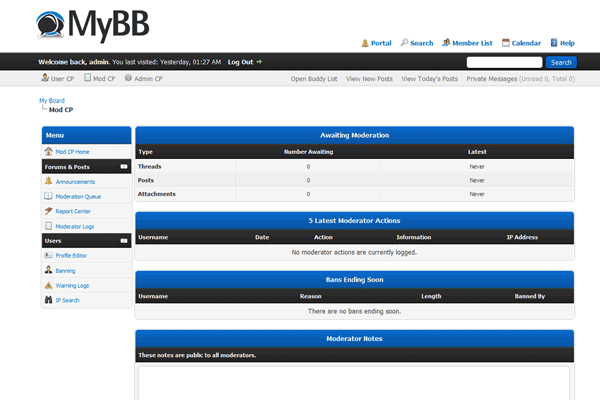Collapse the Users menu section
The width and height of the screenshot is (600, 400).
123,241
